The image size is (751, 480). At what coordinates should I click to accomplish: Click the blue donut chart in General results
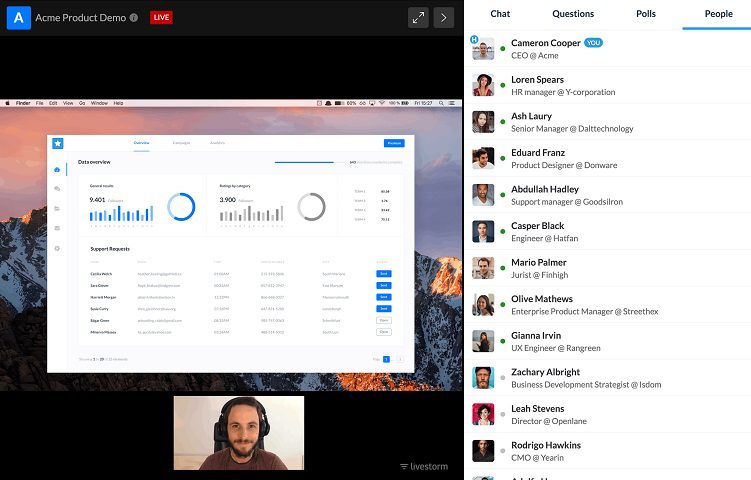click(x=181, y=206)
